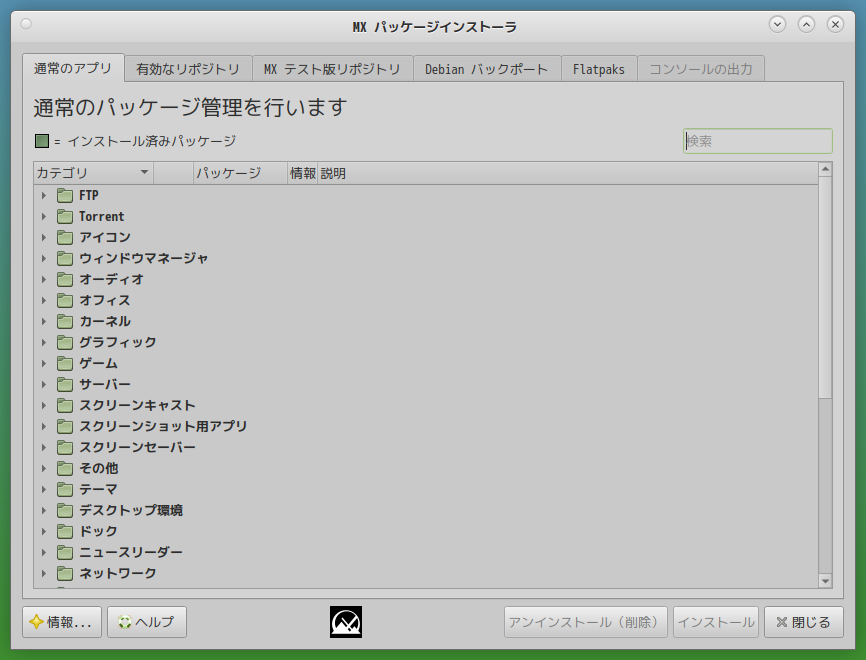This screenshot has width=866, height=660.
Task: Click the title bar window menu circle
Action: [26, 24]
